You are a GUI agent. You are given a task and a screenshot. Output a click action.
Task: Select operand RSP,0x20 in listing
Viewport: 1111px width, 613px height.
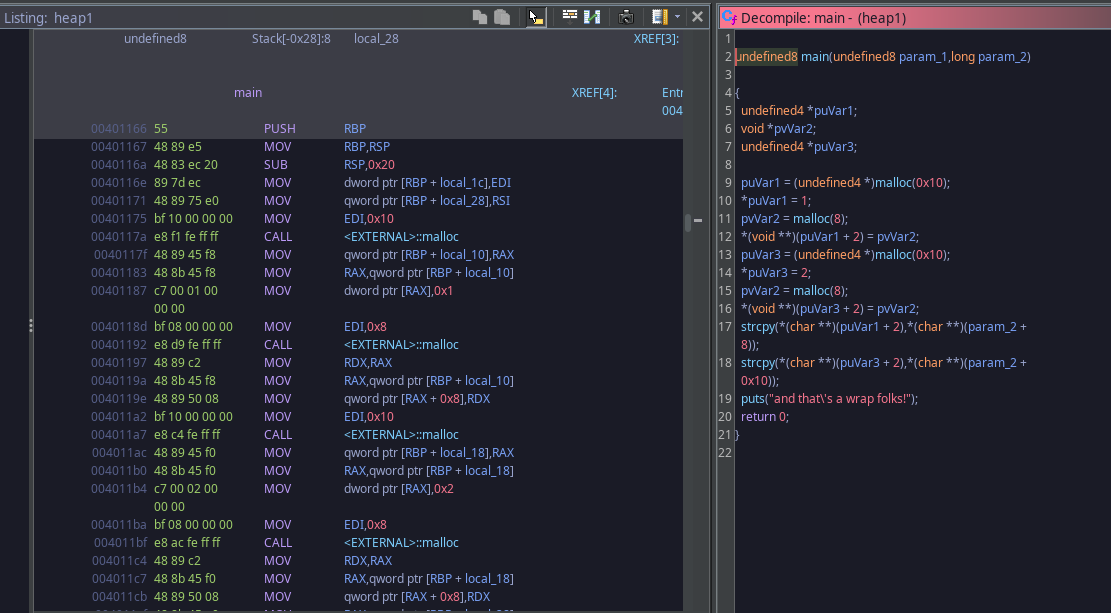(369, 165)
